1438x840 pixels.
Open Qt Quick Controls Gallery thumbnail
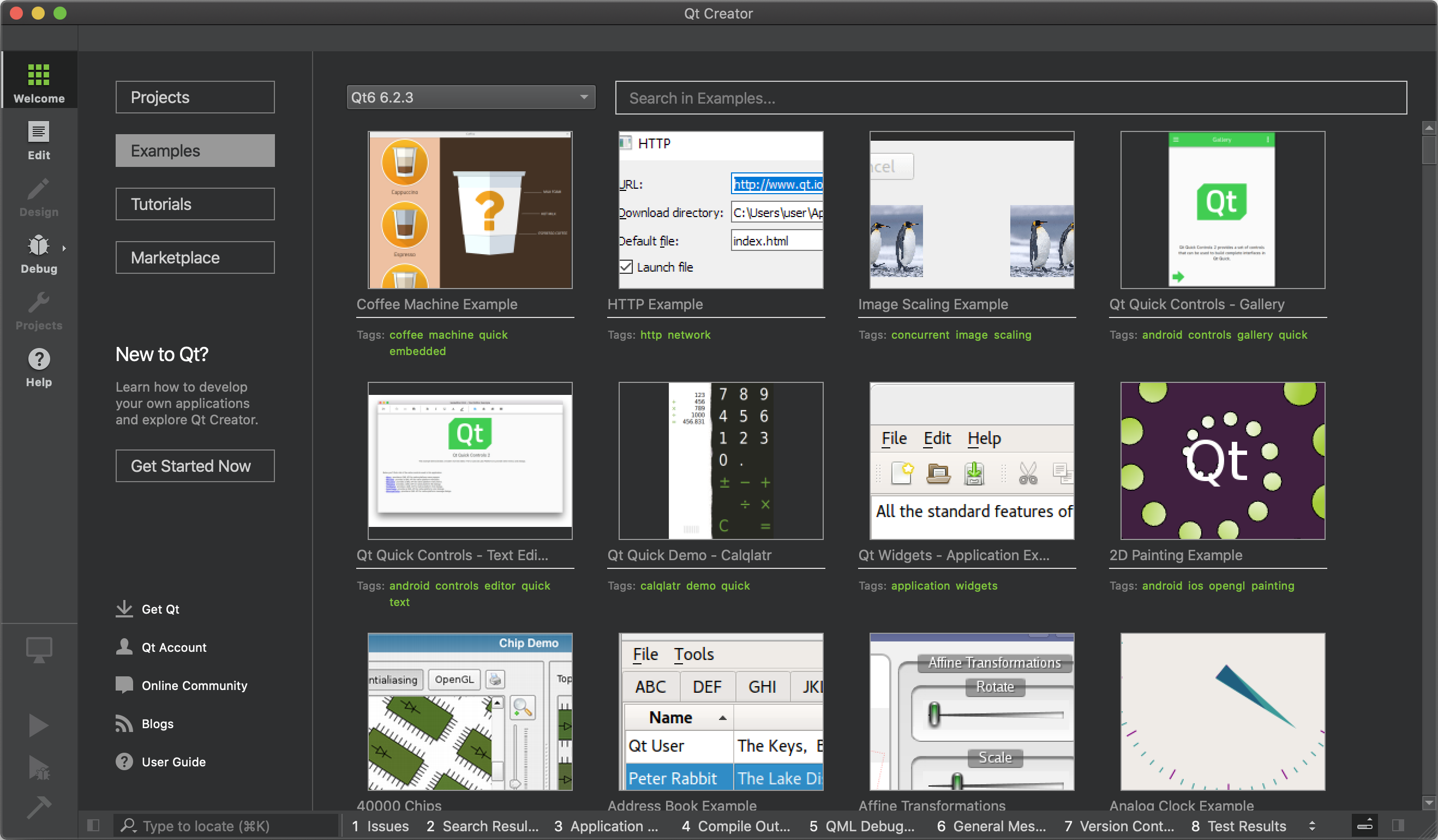click(x=1223, y=210)
